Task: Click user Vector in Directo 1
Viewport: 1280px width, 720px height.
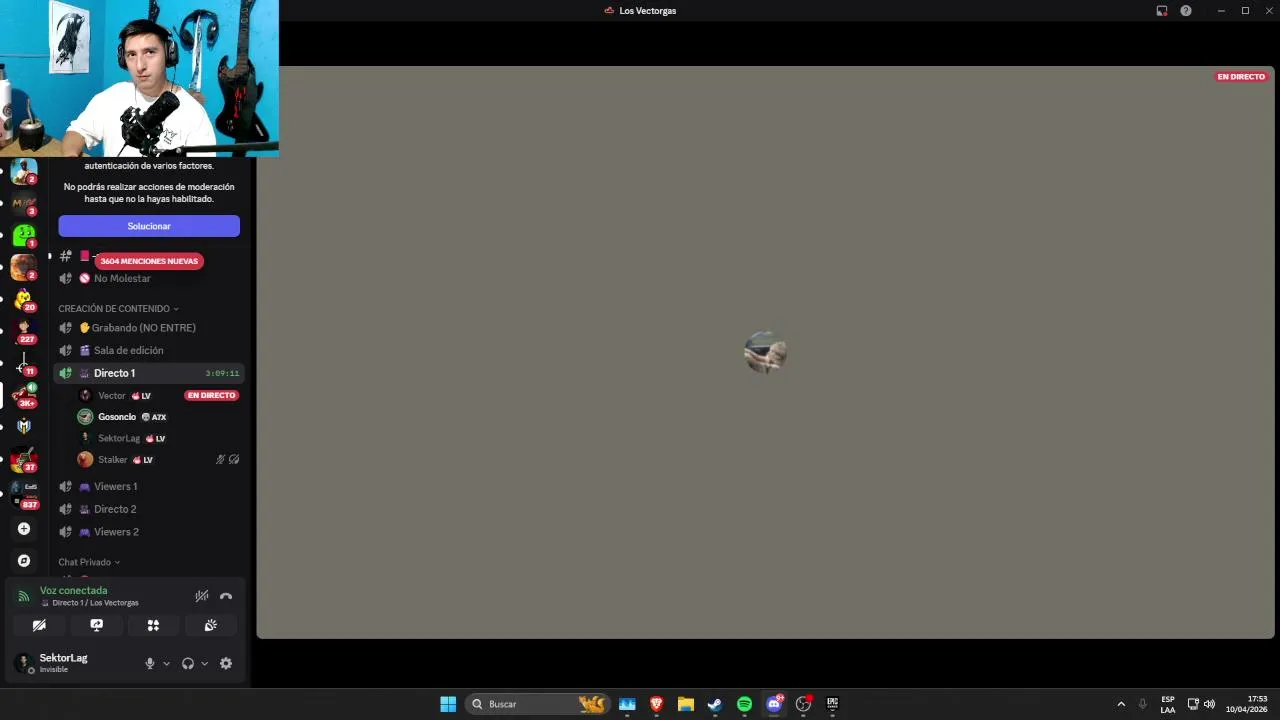Action: click(112, 396)
